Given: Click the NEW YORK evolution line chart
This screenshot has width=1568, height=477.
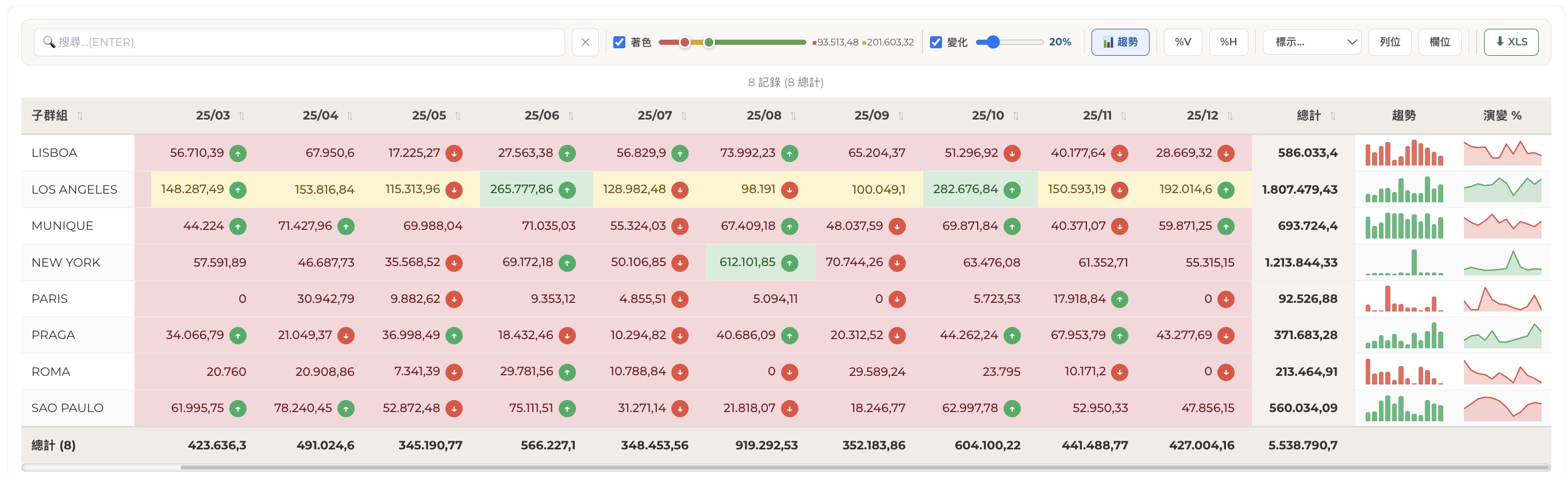Looking at the screenshot, I should coord(1502,262).
